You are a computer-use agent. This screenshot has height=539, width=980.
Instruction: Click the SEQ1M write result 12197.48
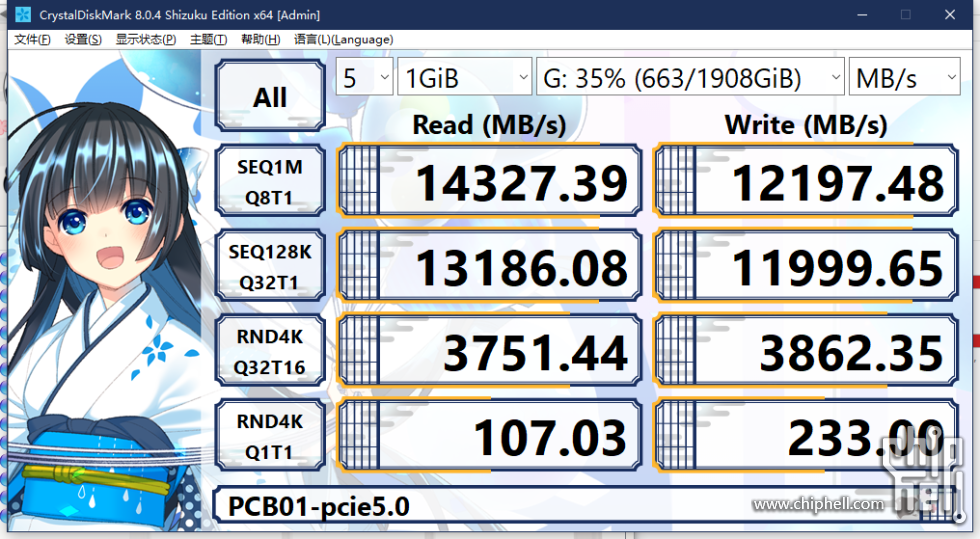(806, 181)
